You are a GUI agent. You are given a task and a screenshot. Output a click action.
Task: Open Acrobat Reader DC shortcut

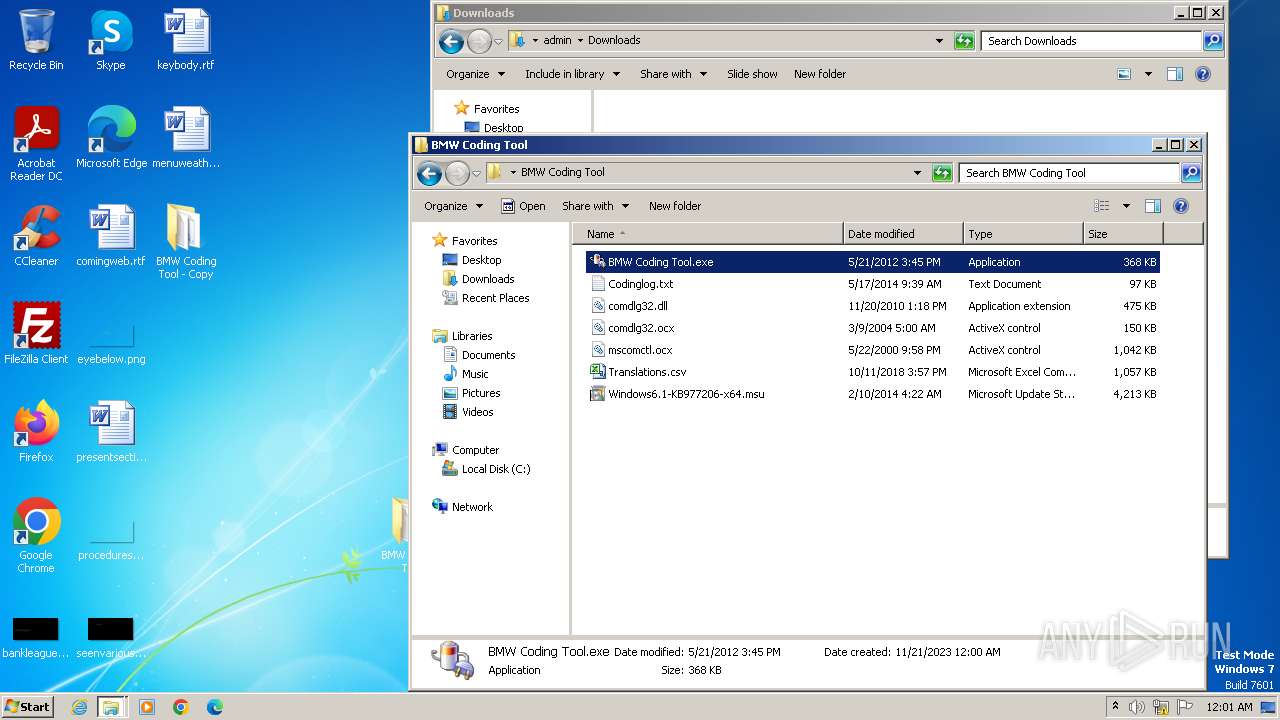[36, 144]
